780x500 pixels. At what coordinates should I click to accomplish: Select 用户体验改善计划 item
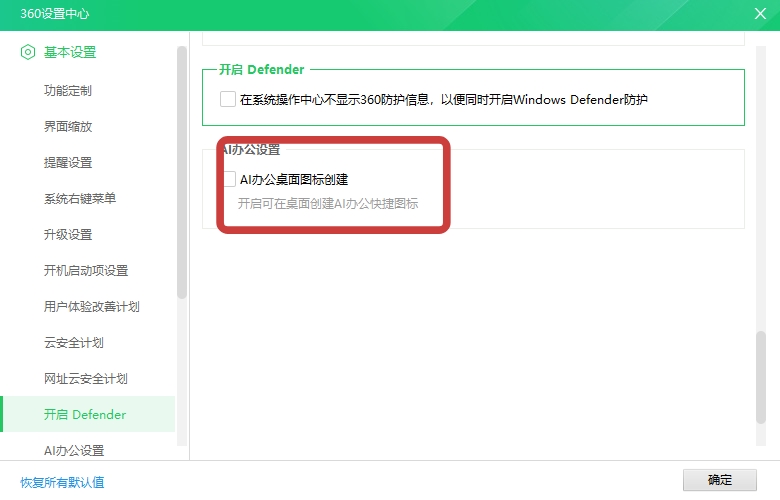[x=92, y=306]
